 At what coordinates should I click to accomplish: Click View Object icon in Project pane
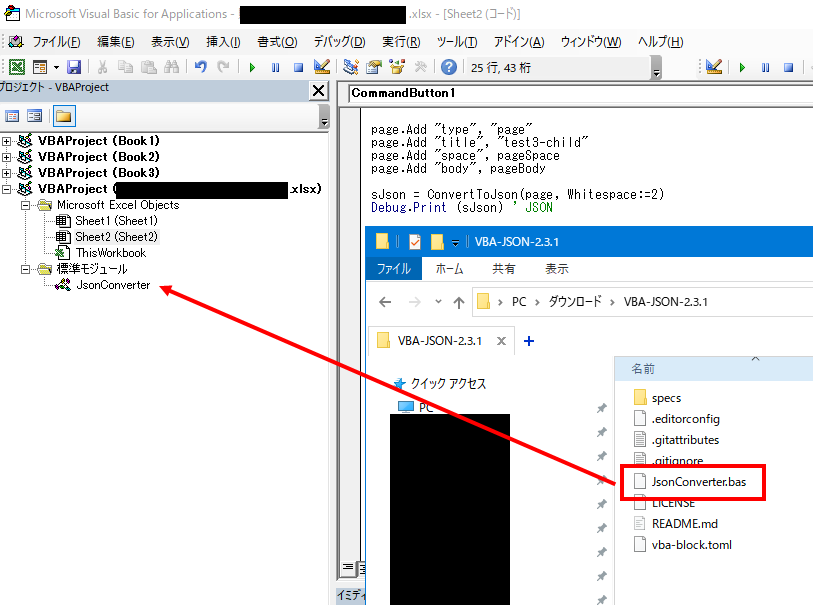pyautogui.click(x=35, y=116)
